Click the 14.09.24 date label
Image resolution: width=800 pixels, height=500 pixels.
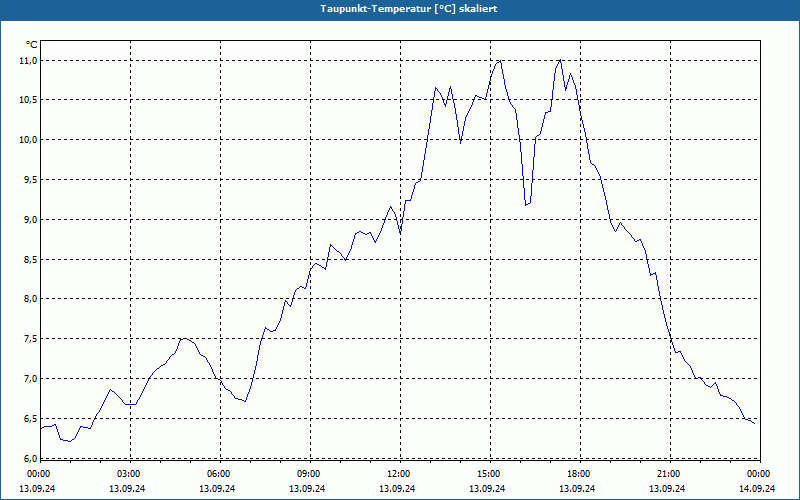point(757,488)
